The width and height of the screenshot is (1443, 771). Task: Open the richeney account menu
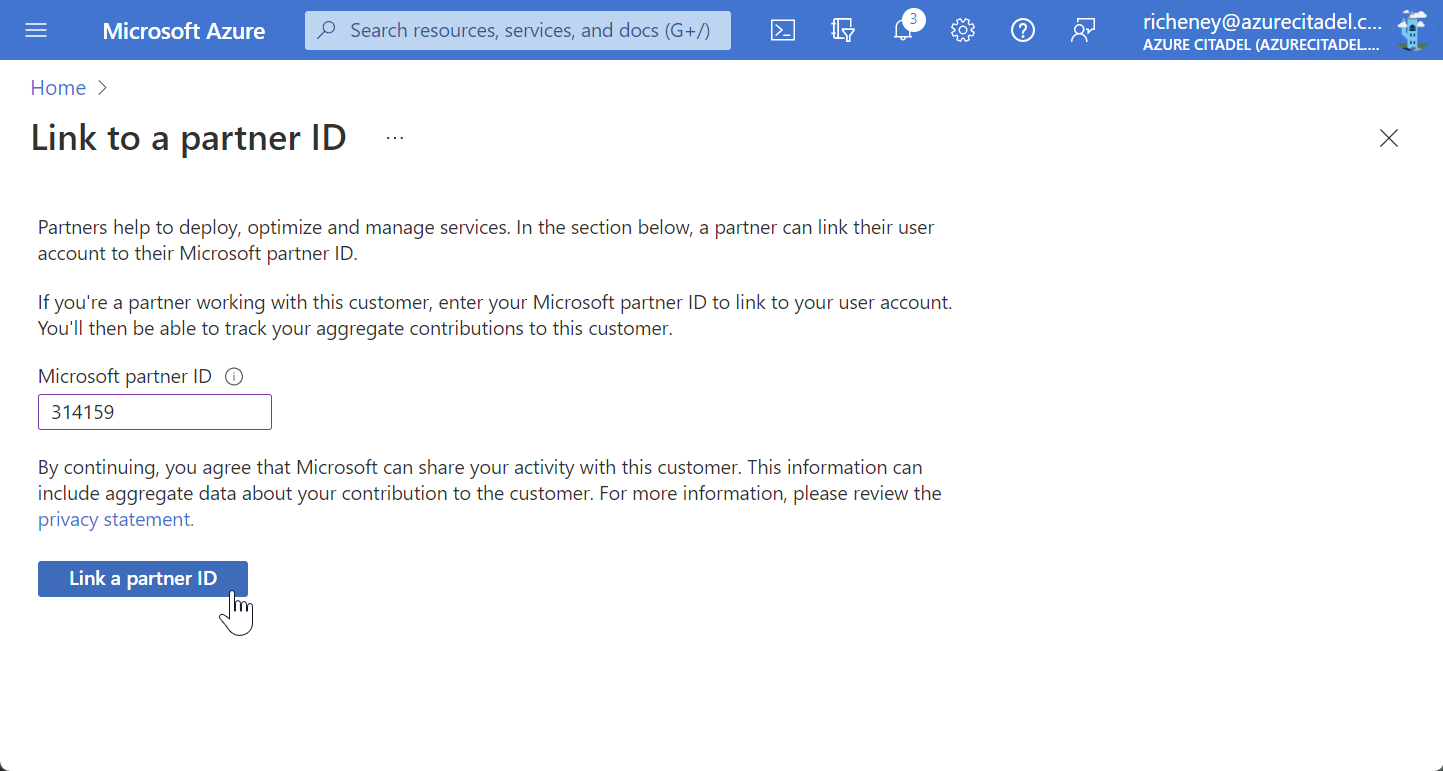pos(1260,30)
